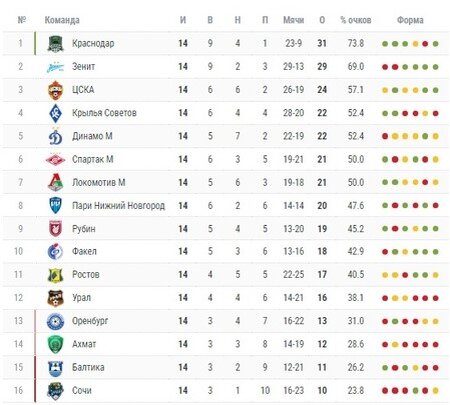Open the Оренбург team page link
This screenshot has height=405, width=450.
pyautogui.click(x=90, y=321)
